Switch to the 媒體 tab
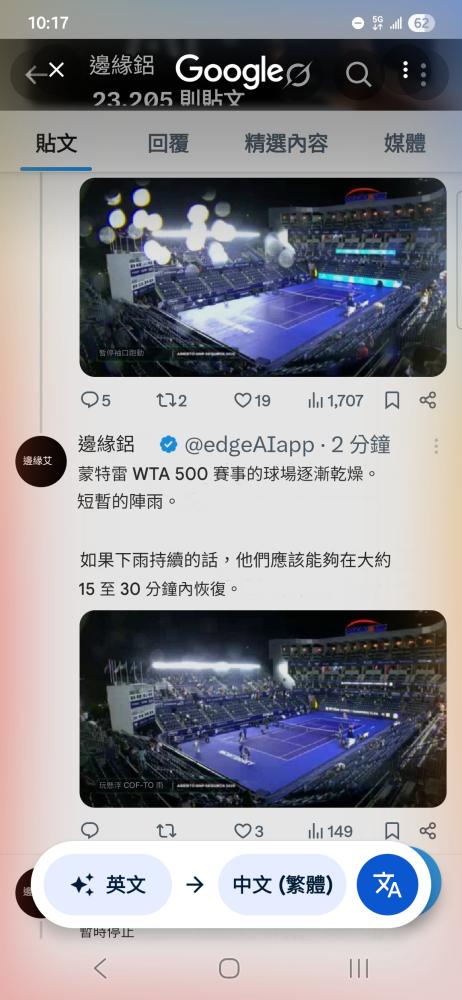462x1000 pixels. [405, 143]
